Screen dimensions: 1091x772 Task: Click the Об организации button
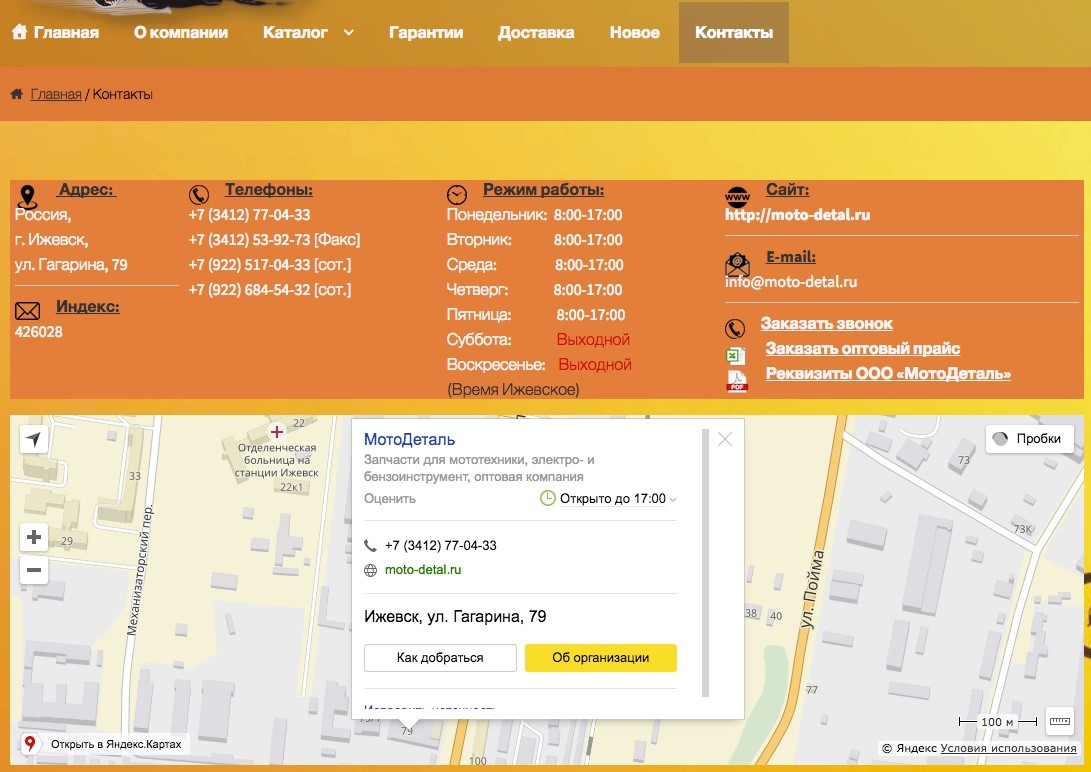pos(600,658)
